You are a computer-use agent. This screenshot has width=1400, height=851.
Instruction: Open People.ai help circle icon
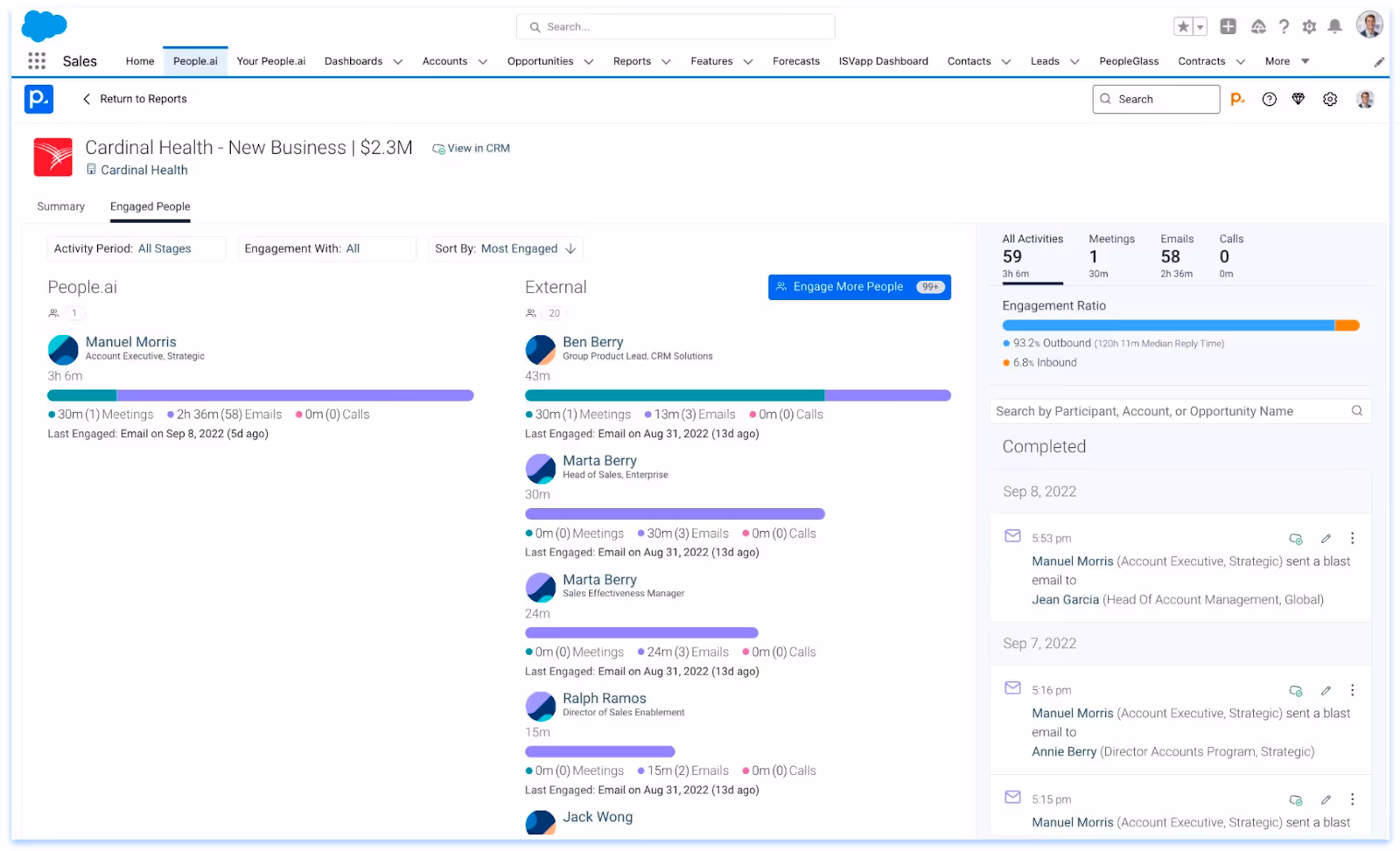1269,100
